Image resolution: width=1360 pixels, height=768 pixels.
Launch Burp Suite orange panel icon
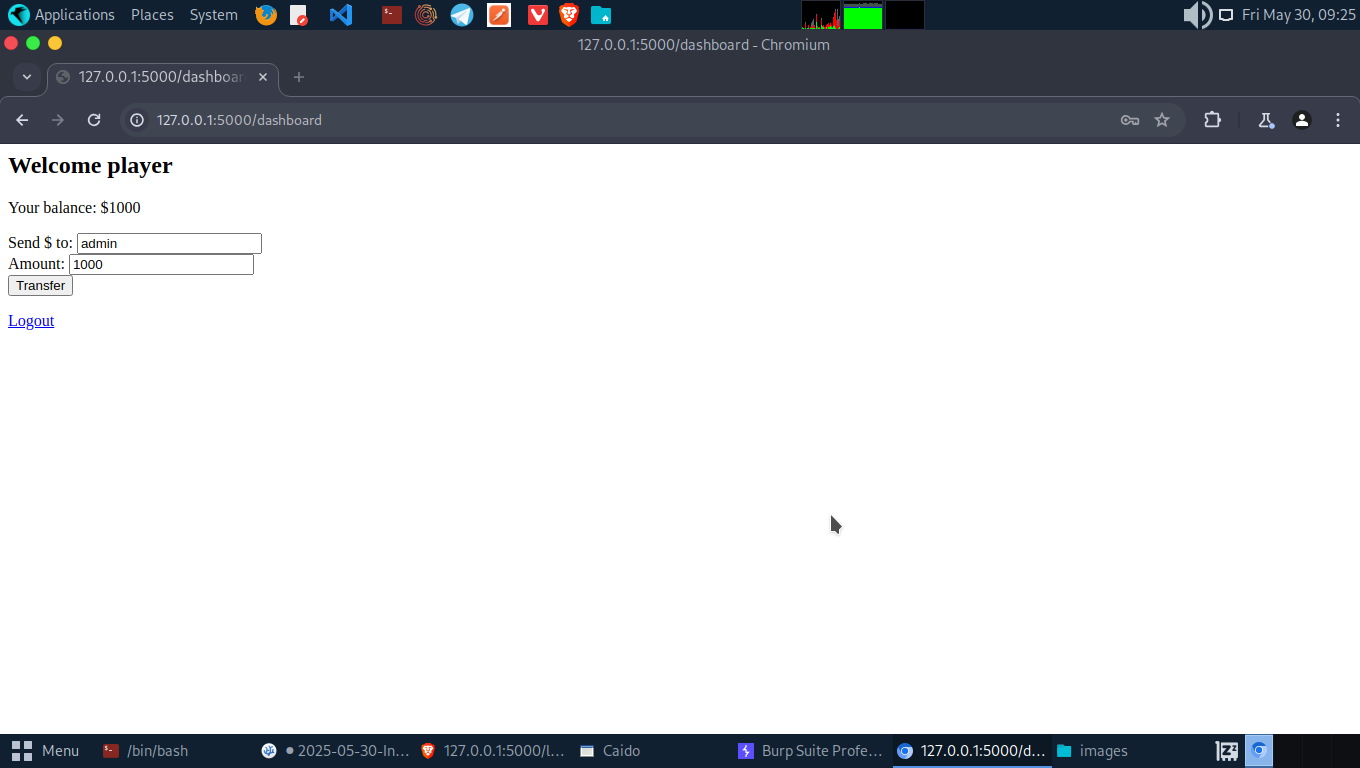(x=499, y=15)
